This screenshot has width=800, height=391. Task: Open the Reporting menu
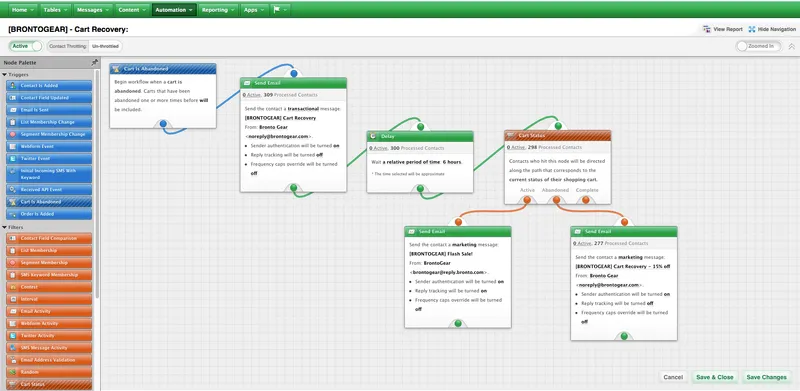(x=218, y=10)
